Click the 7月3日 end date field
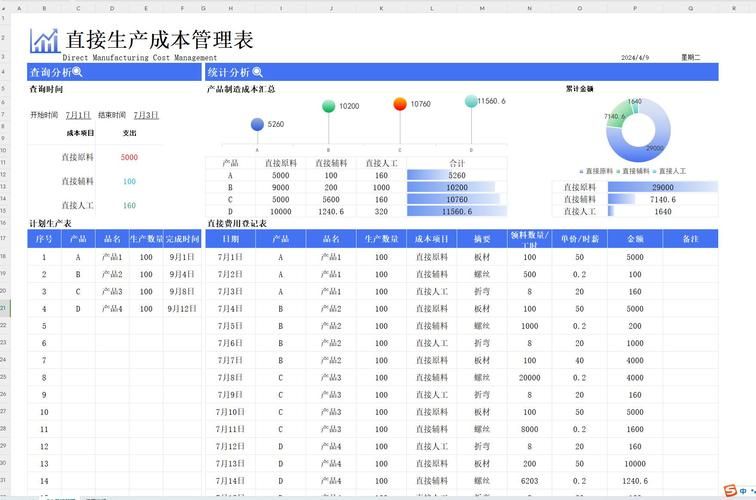The image size is (756, 500). point(146,115)
